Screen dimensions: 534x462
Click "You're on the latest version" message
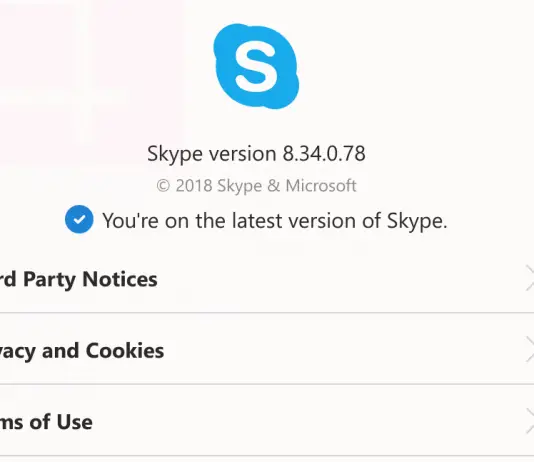click(274, 221)
